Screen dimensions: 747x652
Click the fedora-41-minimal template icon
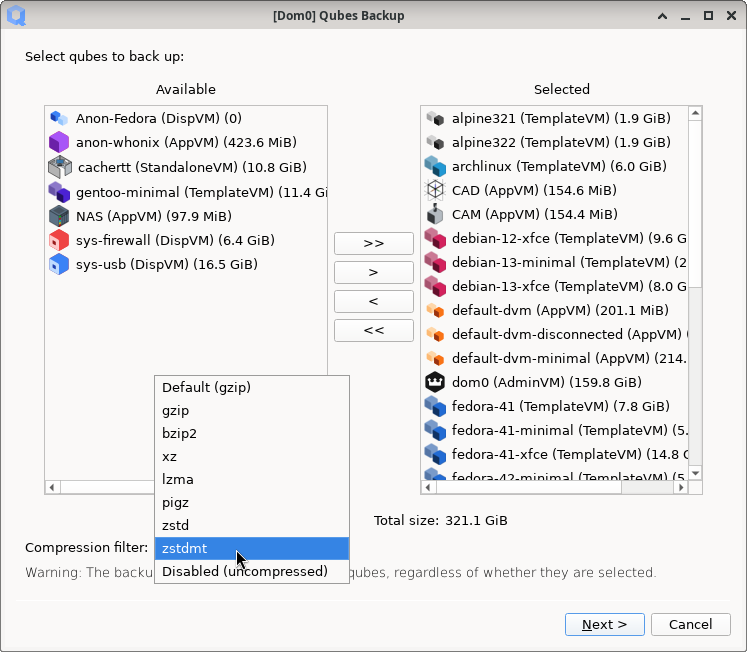pos(435,430)
